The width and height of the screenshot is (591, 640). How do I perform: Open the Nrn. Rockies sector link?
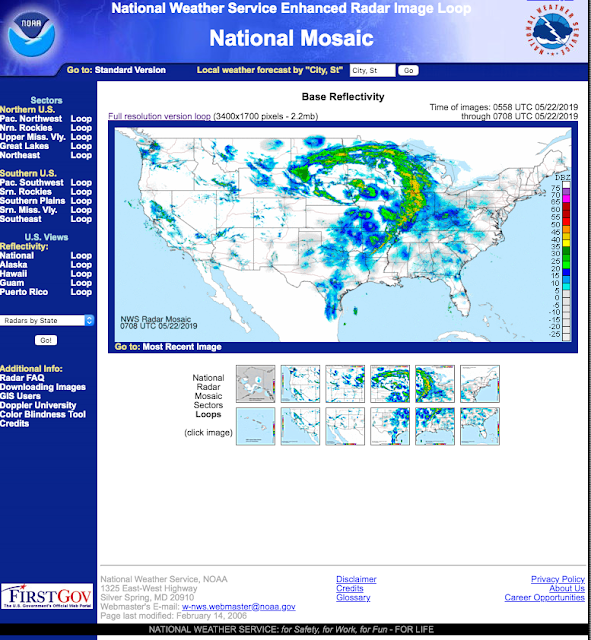pos(26,128)
